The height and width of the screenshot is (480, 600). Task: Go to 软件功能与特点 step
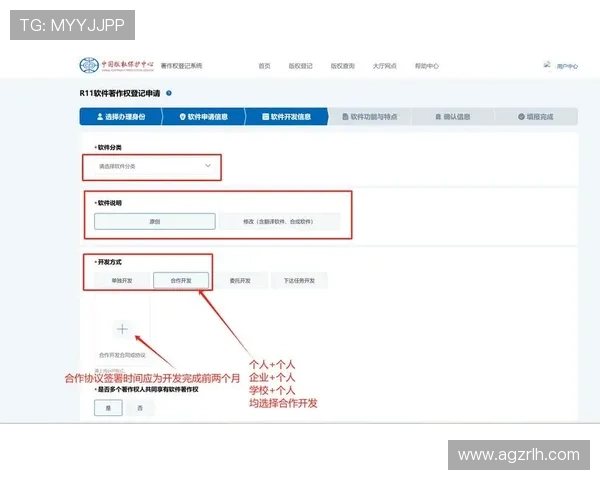click(370, 116)
